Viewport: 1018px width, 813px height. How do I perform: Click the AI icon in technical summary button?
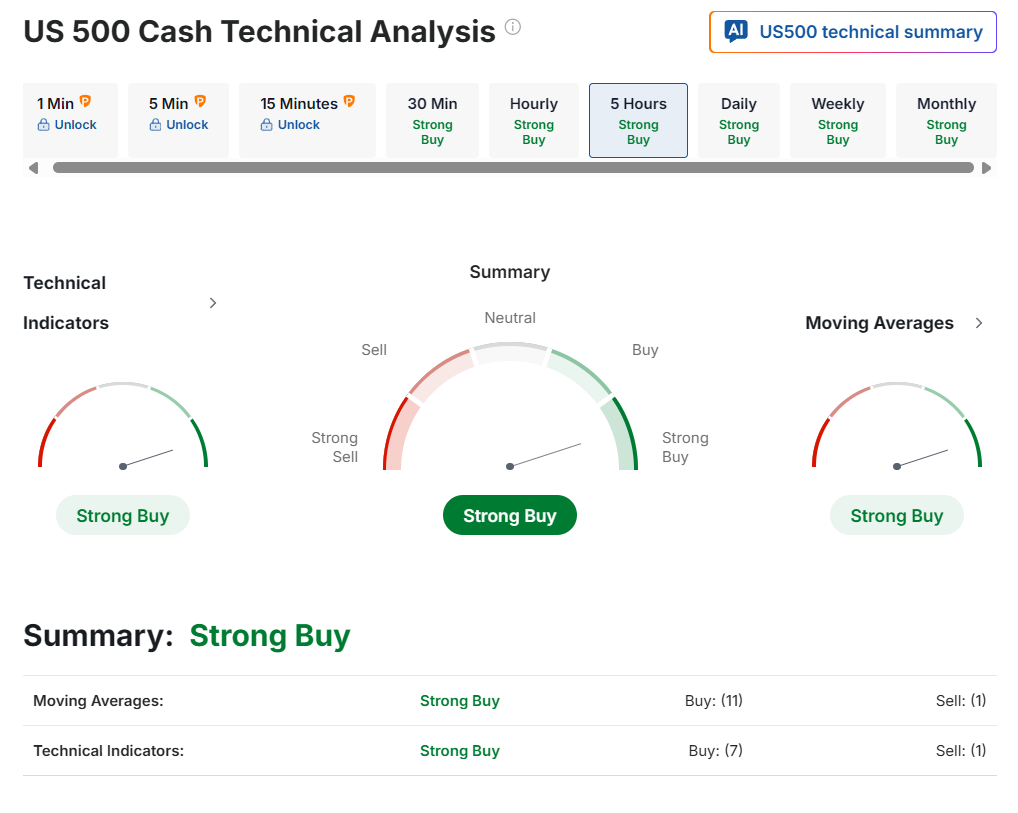pos(736,31)
